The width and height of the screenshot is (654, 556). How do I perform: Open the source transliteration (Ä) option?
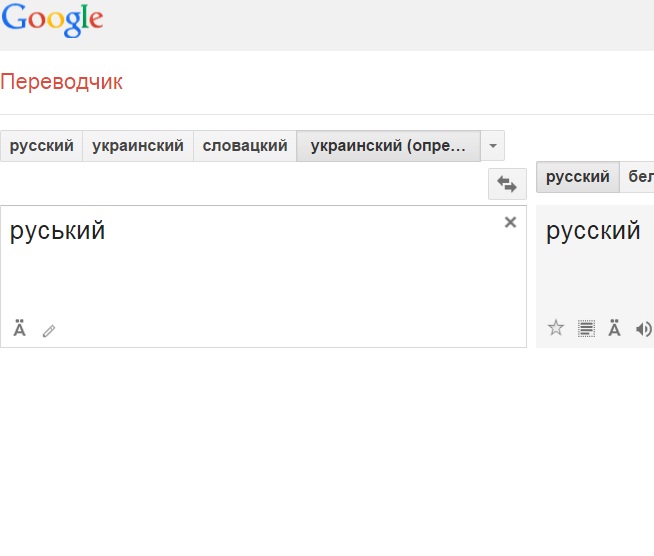19,328
